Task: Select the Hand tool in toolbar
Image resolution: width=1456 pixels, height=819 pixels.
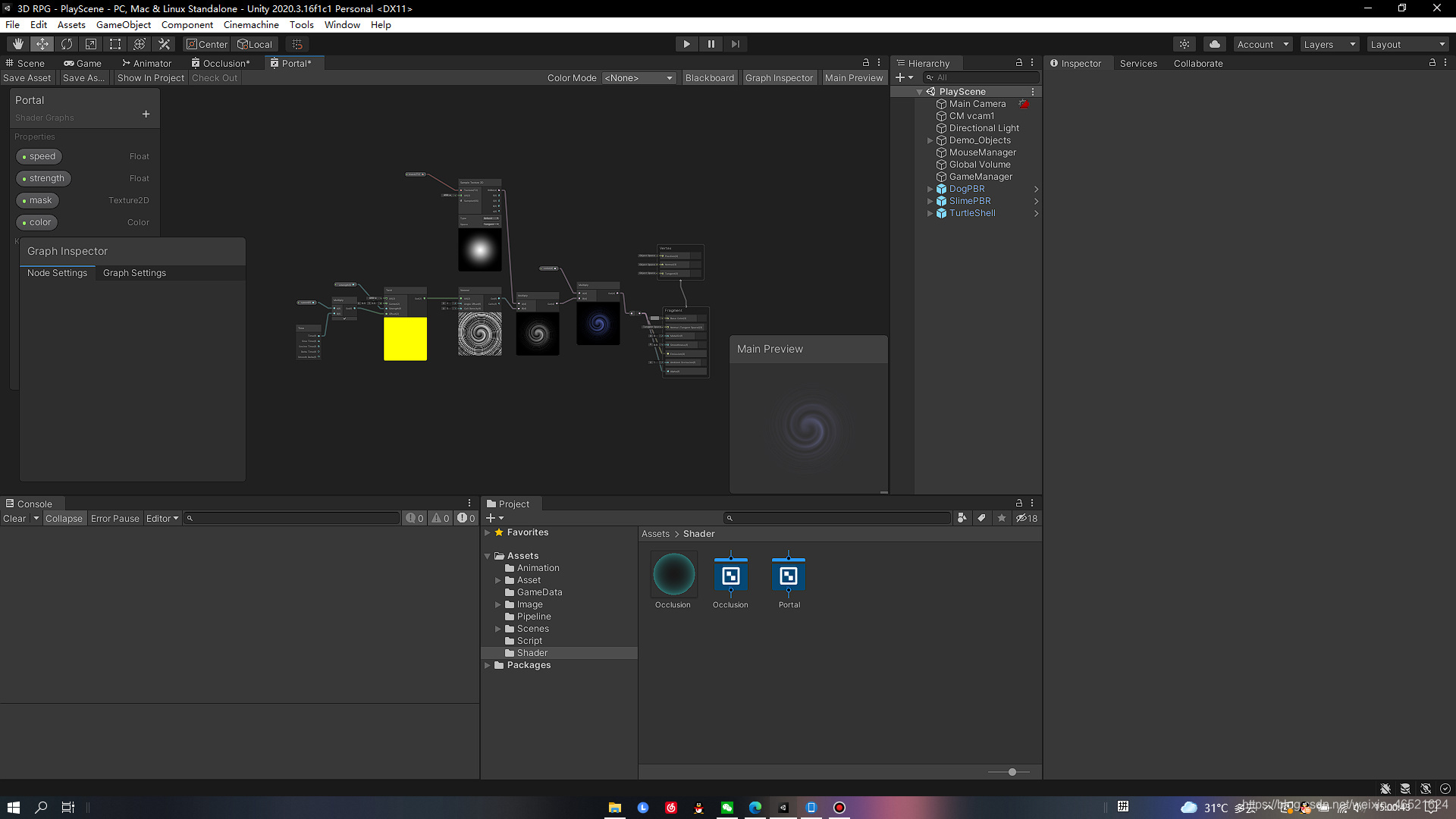Action: (18, 44)
